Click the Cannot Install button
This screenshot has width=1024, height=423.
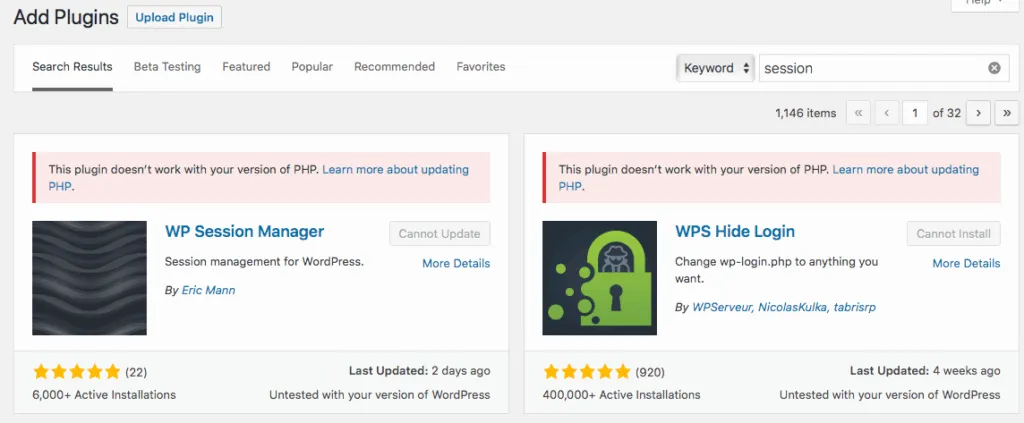click(953, 234)
